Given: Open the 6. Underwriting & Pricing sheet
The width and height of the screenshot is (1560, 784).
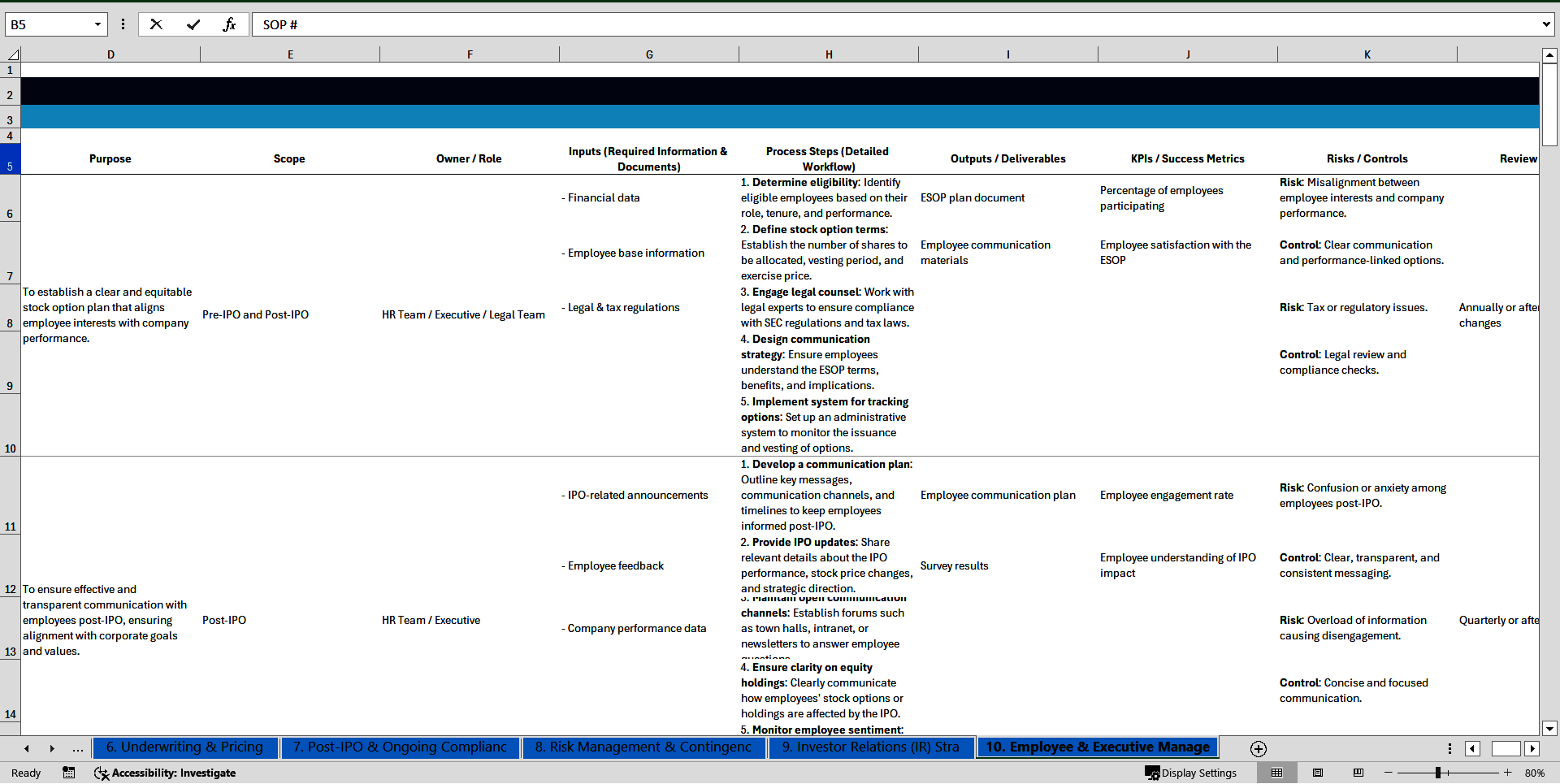Looking at the screenshot, I should [x=185, y=747].
